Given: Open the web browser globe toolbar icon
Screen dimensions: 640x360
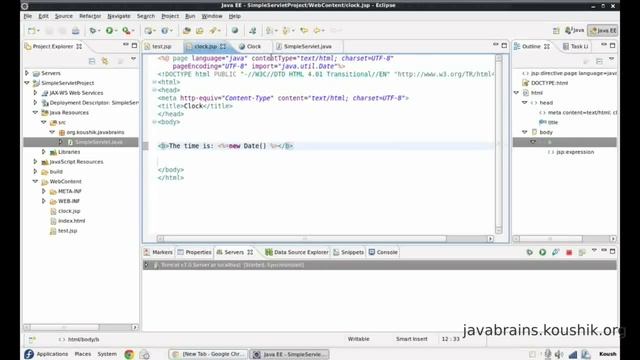Looking at the screenshot, I should (235, 30).
